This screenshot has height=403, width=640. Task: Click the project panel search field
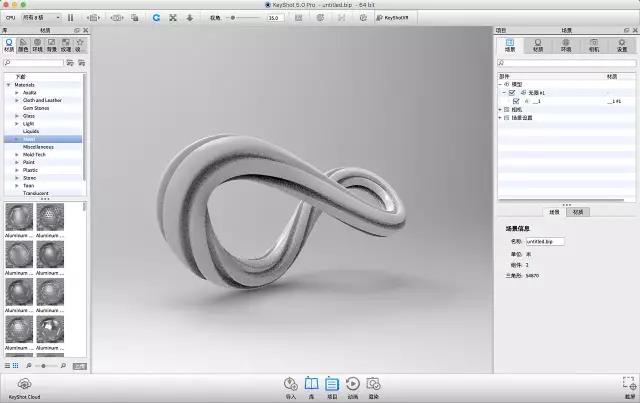click(567, 62)
